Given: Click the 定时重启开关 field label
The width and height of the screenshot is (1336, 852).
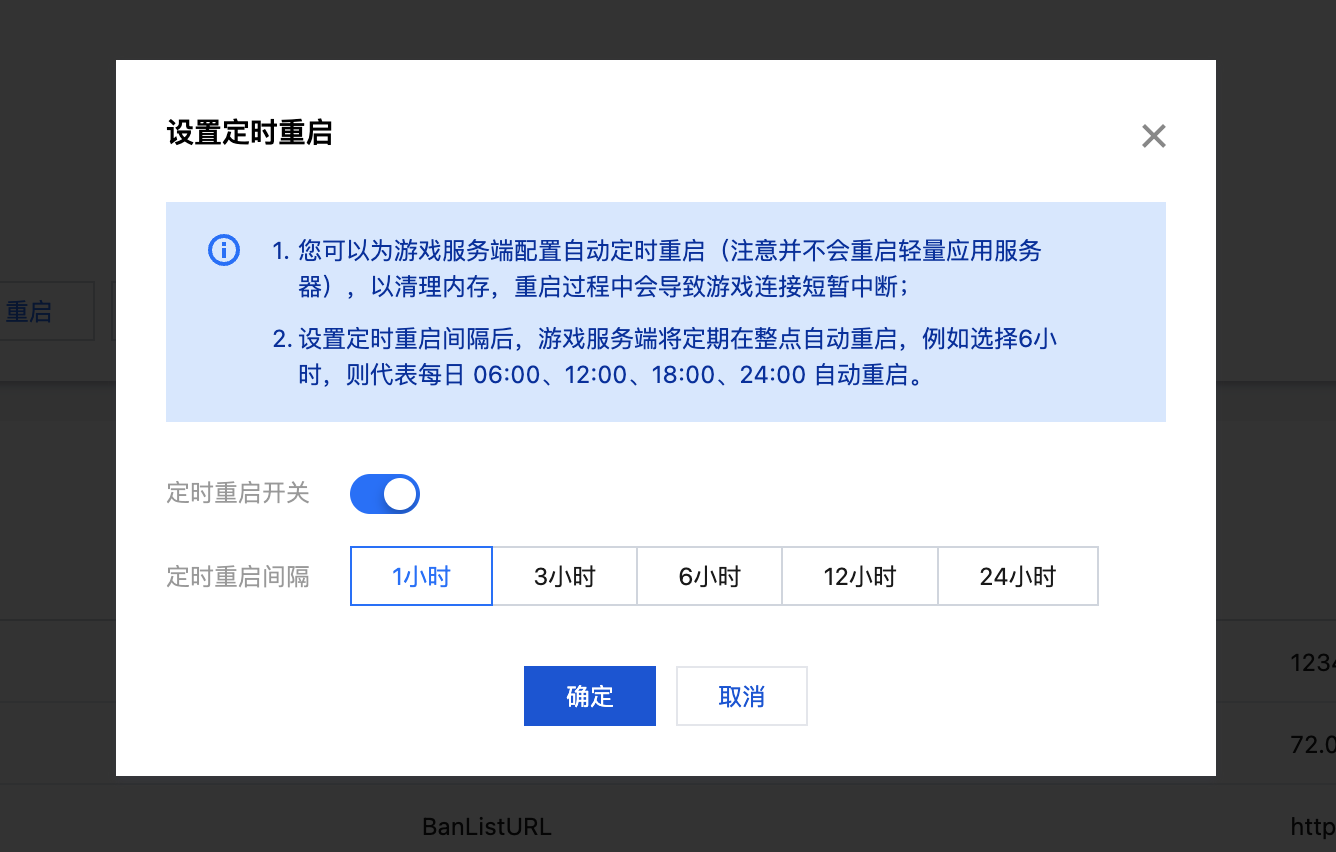Looking at the screenshot, I should click(x=237, y=493).
